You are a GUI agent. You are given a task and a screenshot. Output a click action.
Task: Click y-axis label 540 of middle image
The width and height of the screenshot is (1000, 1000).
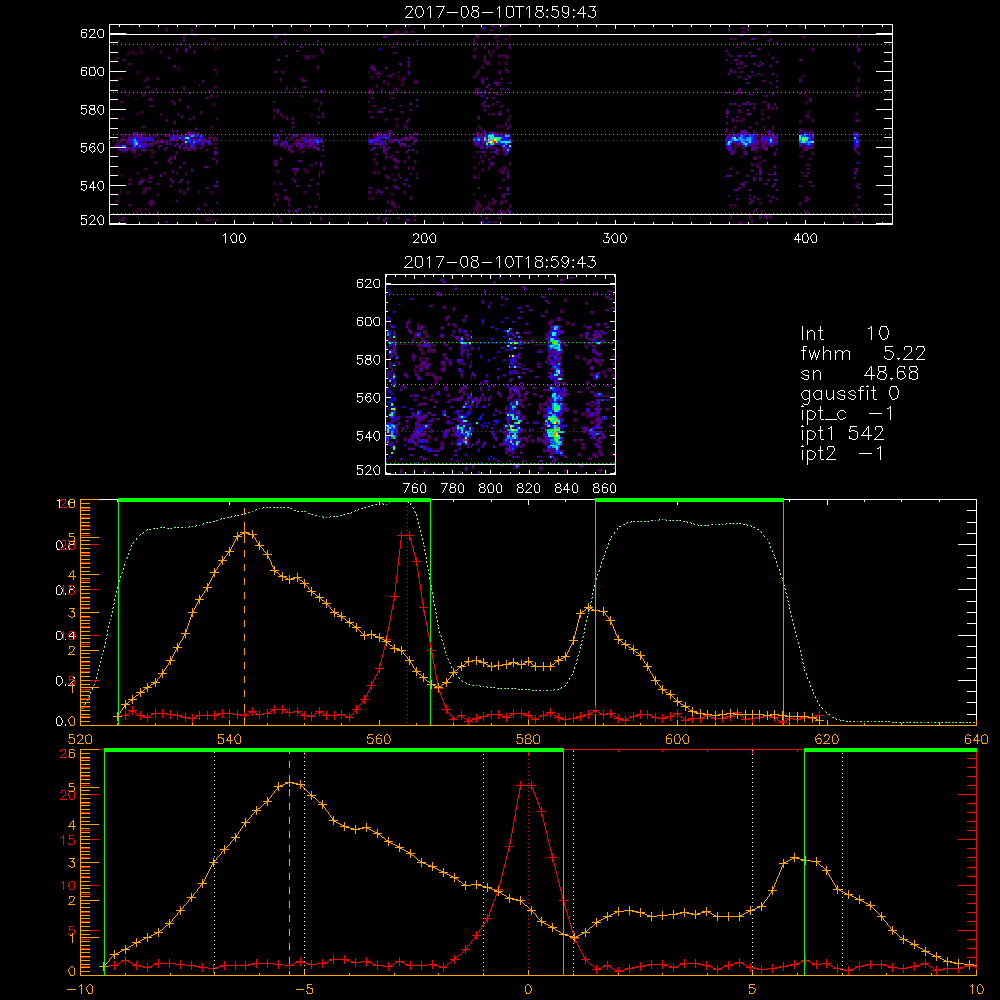point(369,436)
